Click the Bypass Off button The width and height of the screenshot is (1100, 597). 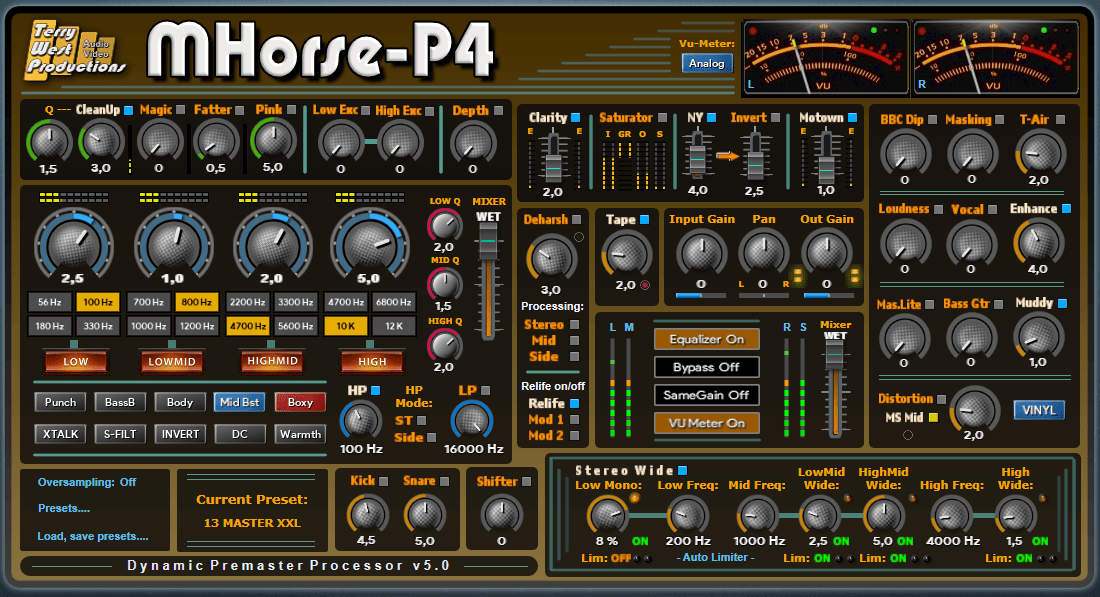pyautogui.click(x=706, y=367)
